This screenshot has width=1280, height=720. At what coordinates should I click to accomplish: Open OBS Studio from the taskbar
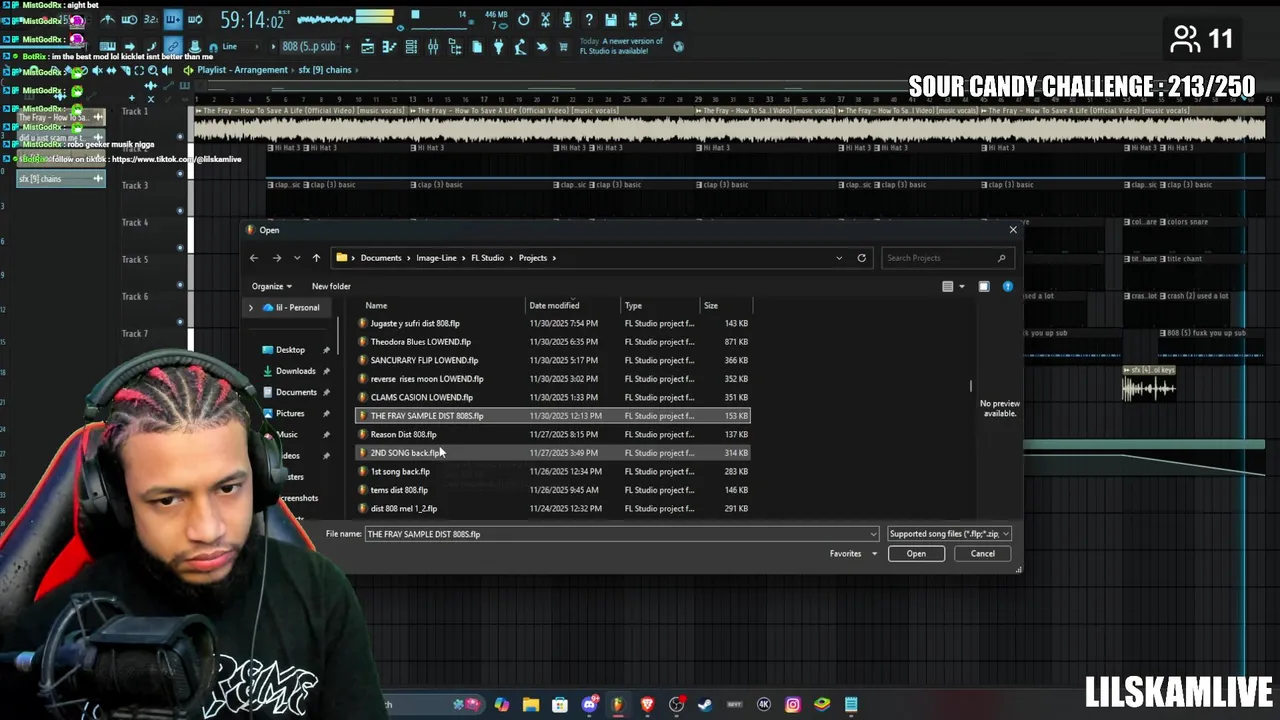pos(676,705)
